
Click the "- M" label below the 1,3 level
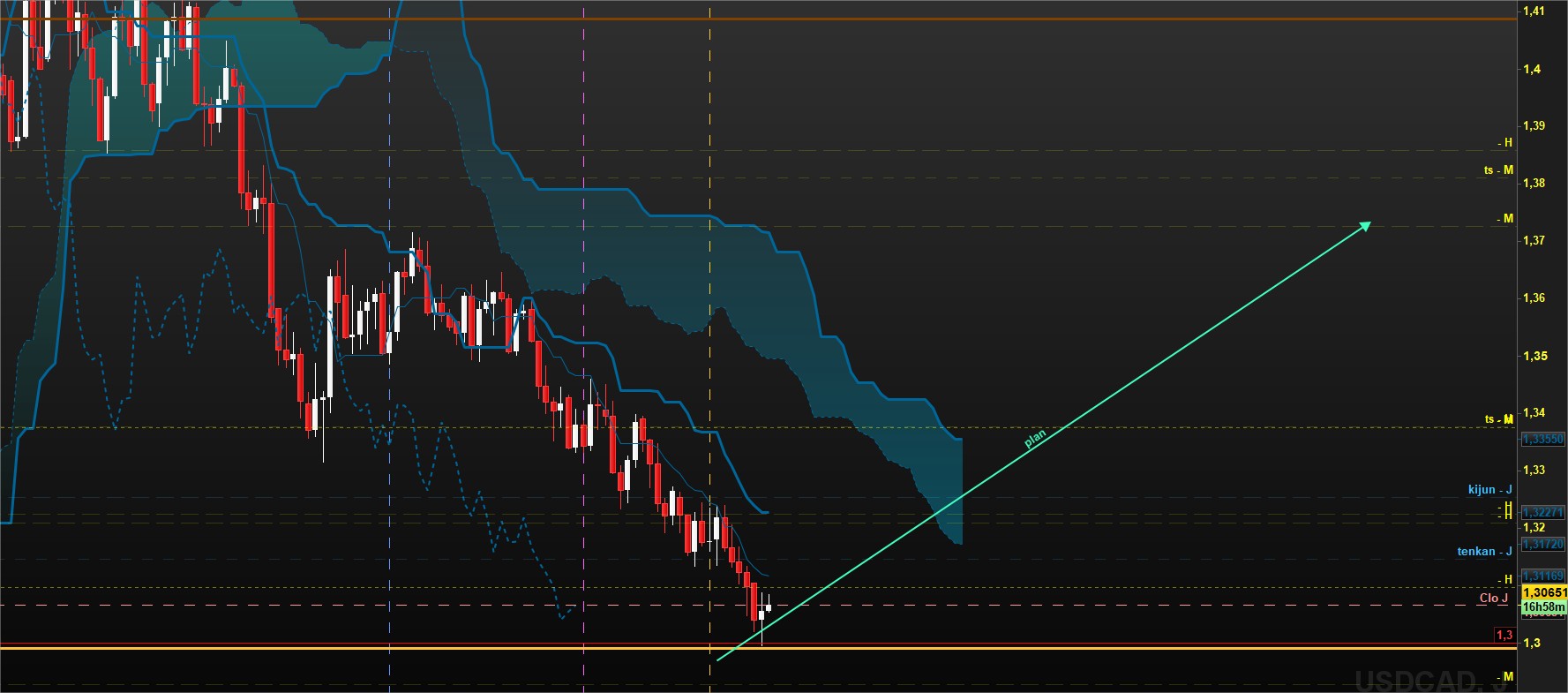coord(1505,677)
